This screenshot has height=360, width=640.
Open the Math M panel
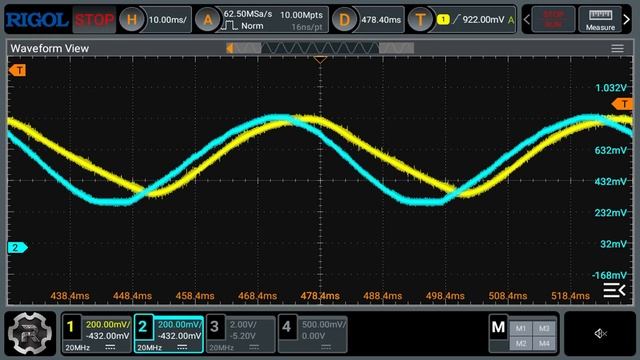click(x=498, y=327)
